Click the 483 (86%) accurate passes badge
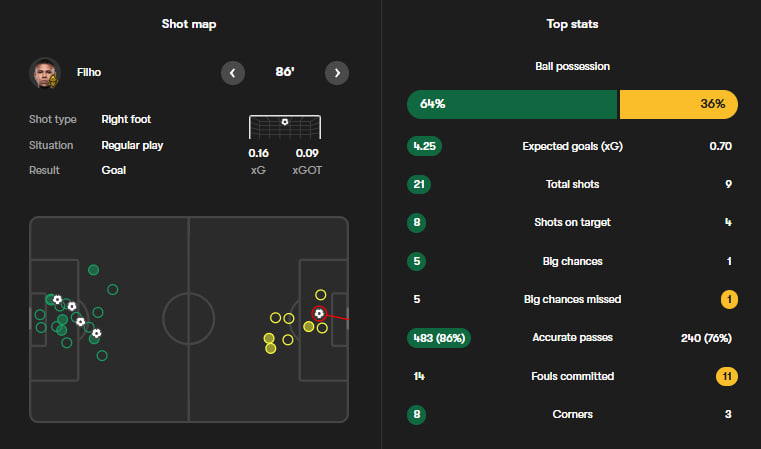Viewport: 761px width, 449px height. (x=439, y=338)
